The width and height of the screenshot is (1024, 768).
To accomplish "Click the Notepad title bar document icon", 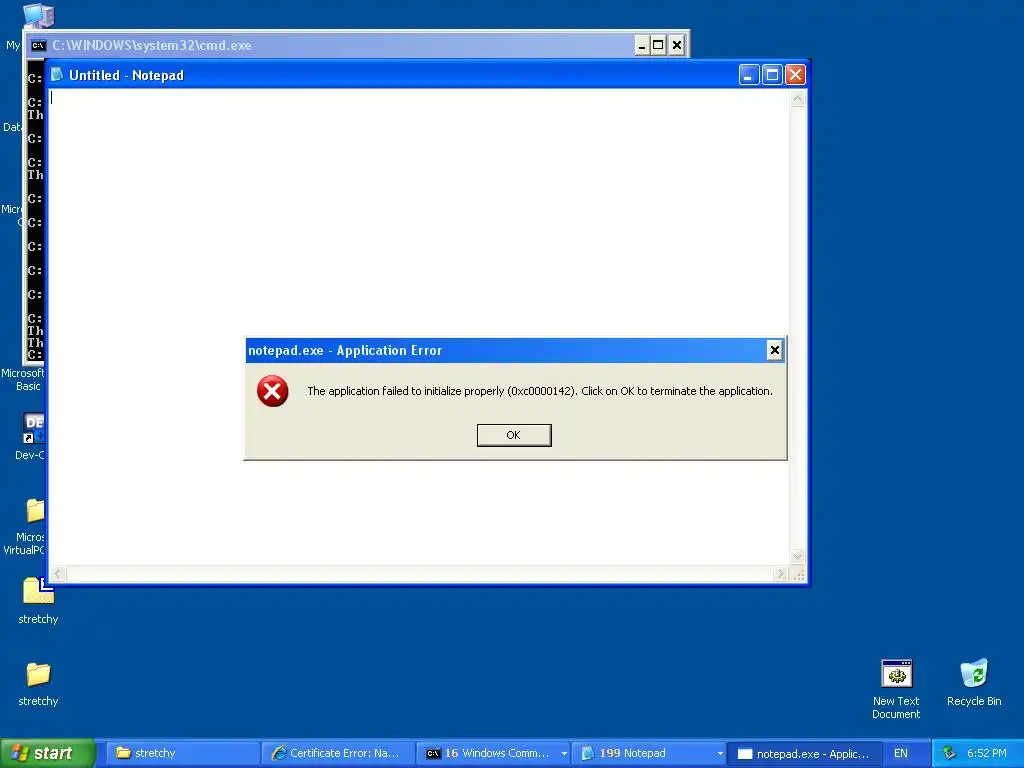I will pos(57,74).
